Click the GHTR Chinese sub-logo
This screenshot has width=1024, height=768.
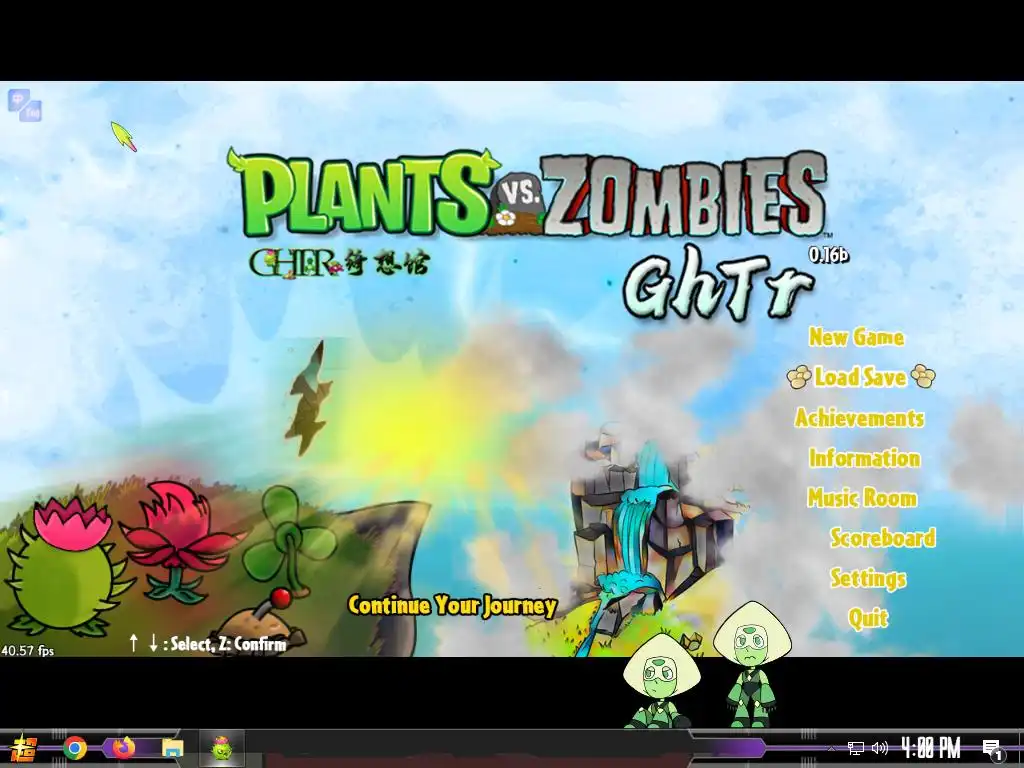339,263
